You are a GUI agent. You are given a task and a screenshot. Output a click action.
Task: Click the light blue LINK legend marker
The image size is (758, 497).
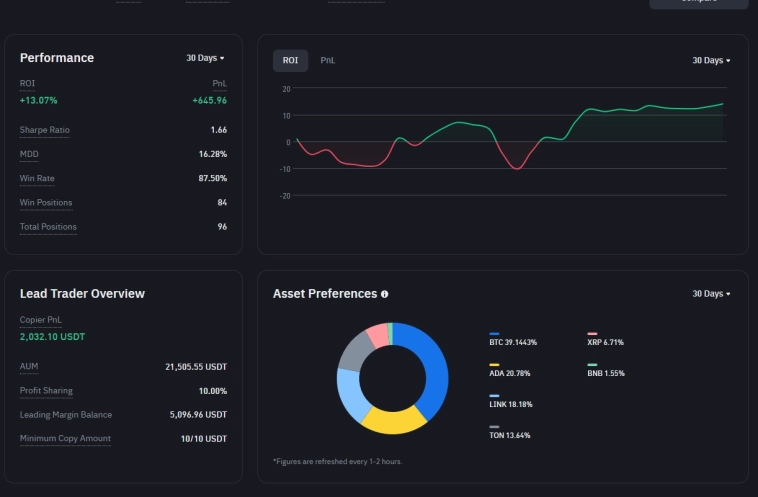pos(494,396)
